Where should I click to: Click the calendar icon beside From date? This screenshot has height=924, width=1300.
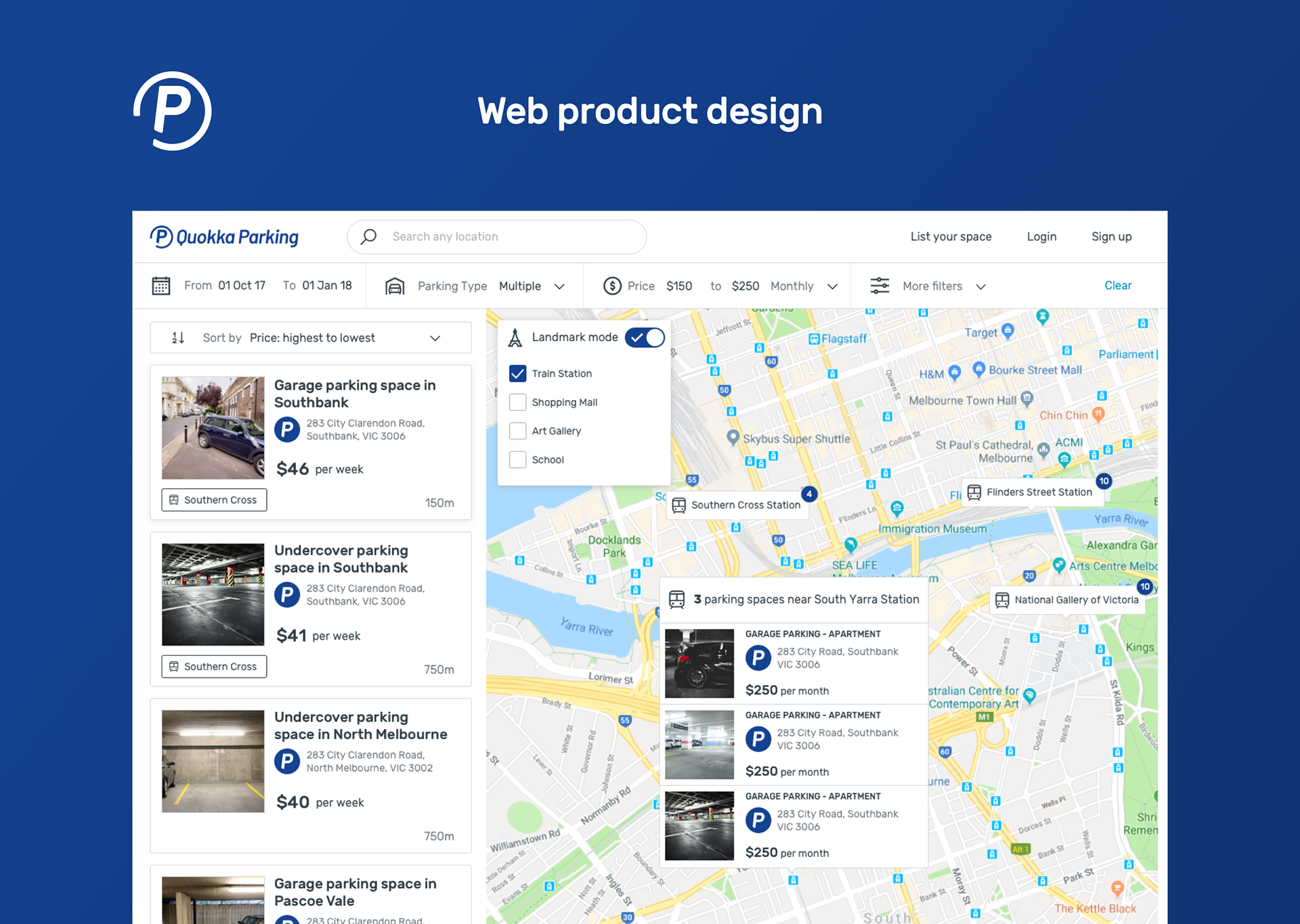click(x=161, y=286)
